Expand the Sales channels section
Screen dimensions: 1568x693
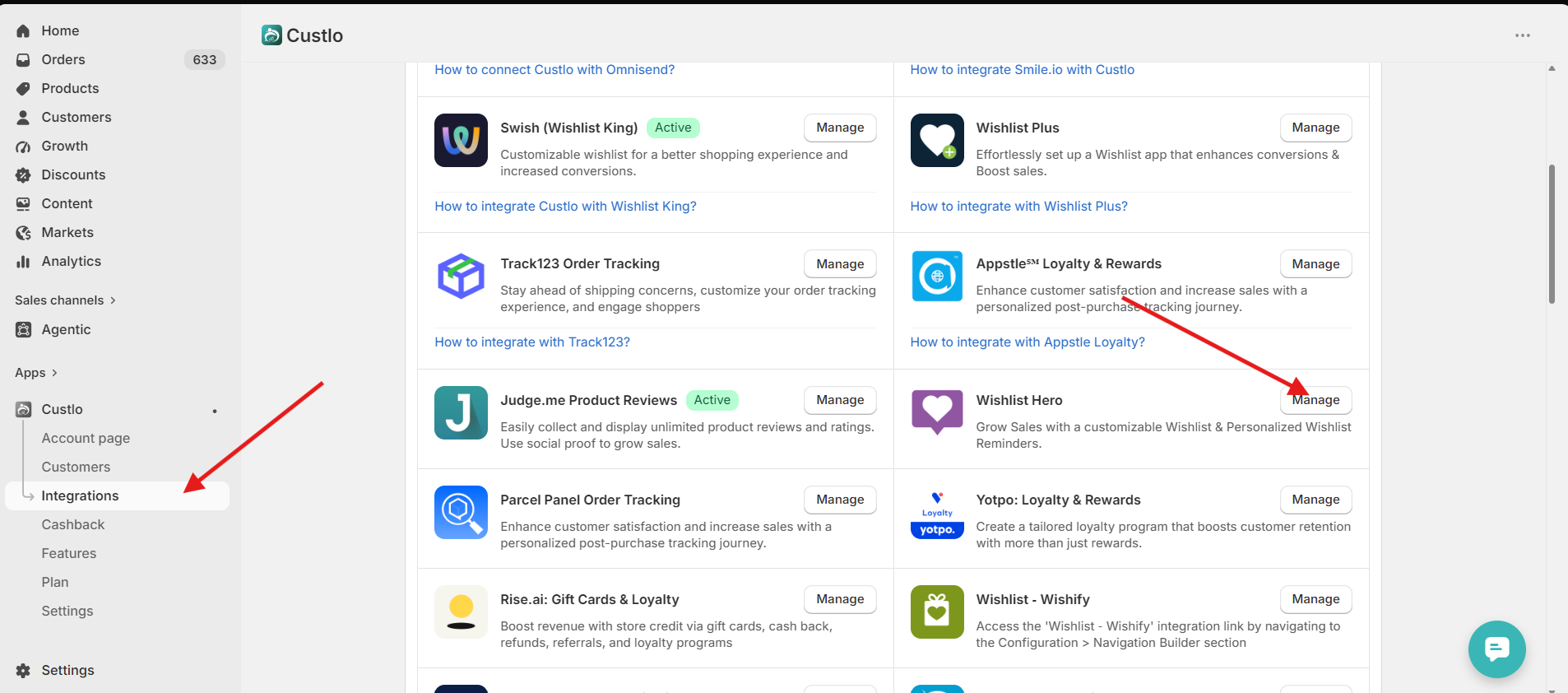(66, 300)
